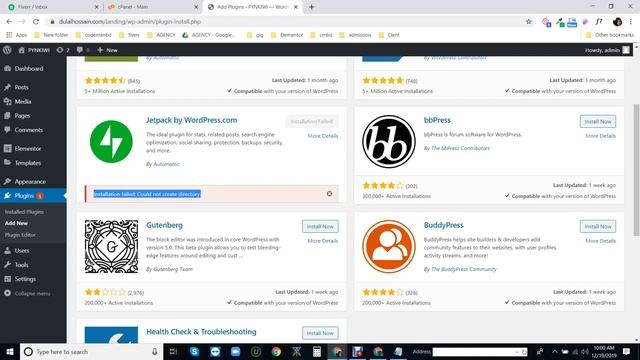
Task: Install the Gutenberg plugin now
Action: [x=320, y=226]
